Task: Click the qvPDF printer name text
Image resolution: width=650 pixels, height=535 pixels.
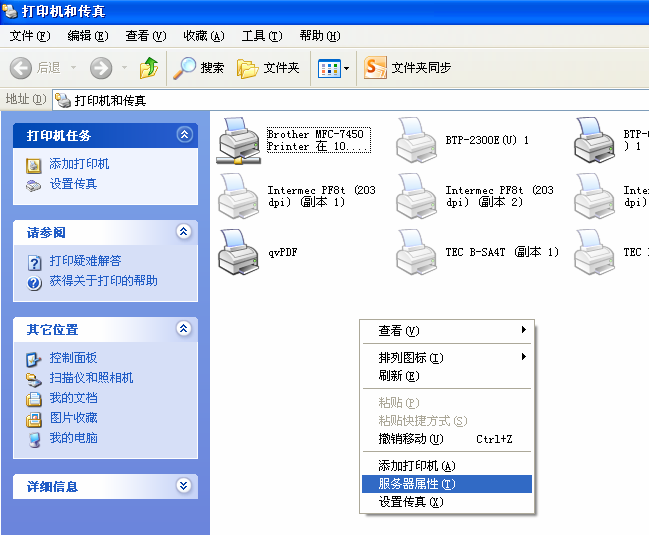Action: pos(283,252)
